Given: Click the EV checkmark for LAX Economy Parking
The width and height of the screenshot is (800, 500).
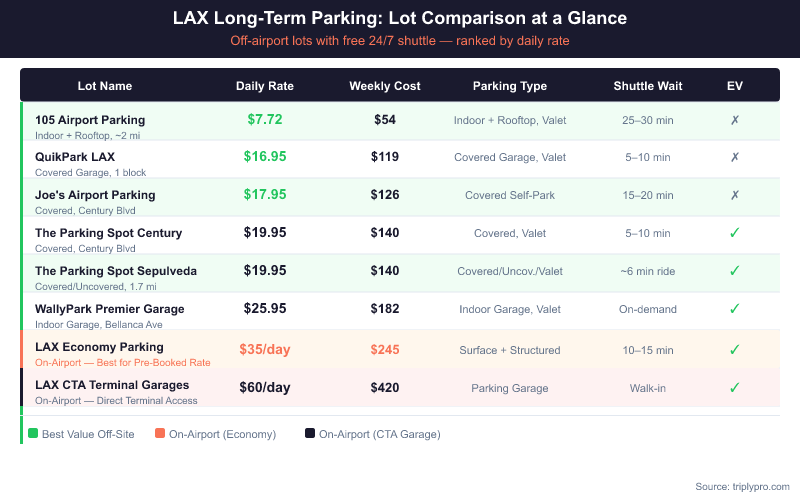Looking at the screenshot, I should pos(734,350).
